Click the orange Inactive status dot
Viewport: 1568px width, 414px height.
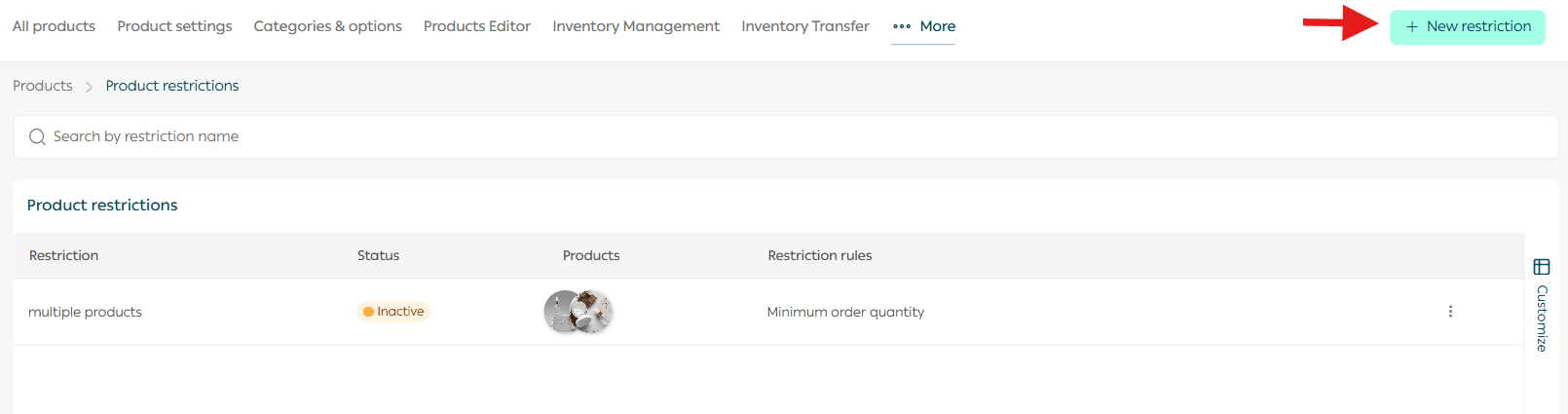(x=368, y=312)
